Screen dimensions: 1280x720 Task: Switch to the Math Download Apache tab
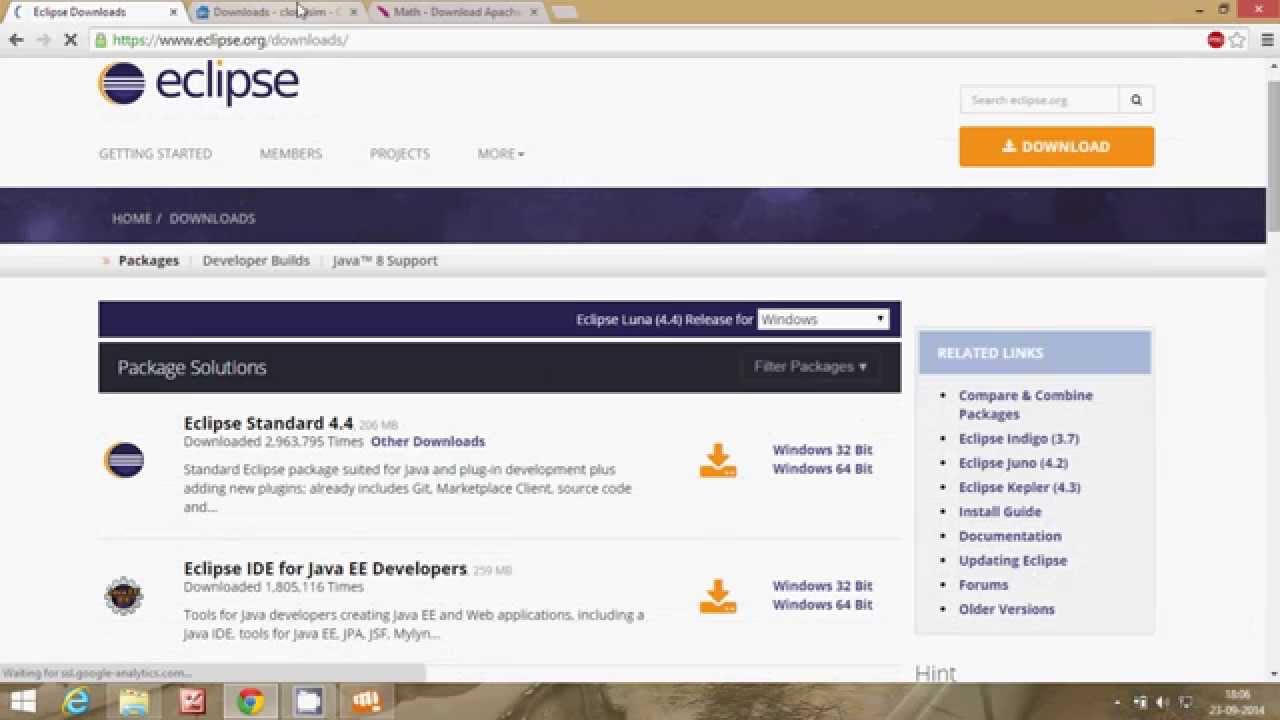tap(456, 12)
